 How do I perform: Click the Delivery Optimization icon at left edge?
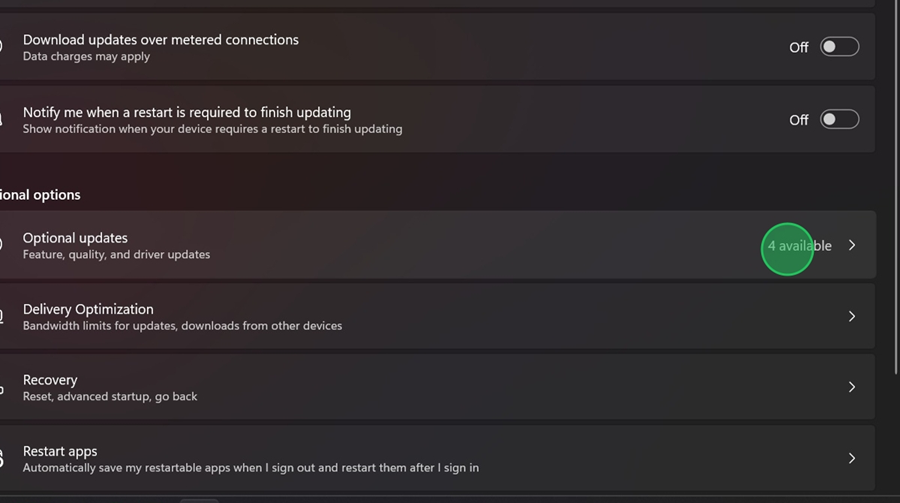click(x=2, y=317)
